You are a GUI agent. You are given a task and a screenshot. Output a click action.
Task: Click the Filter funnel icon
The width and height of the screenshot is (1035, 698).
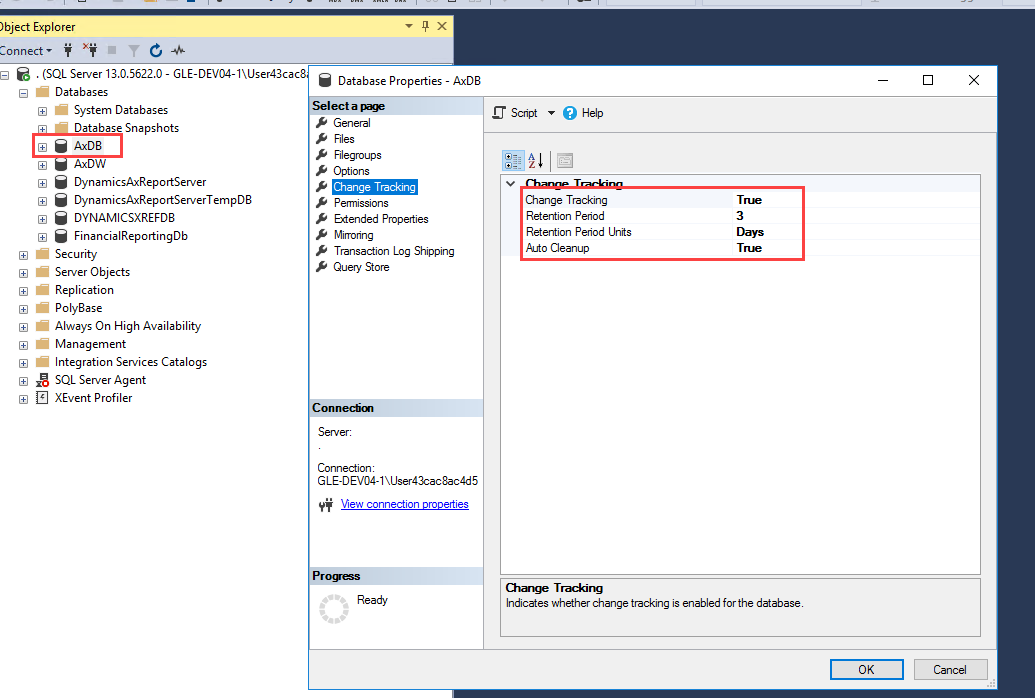tap(134, 50)
